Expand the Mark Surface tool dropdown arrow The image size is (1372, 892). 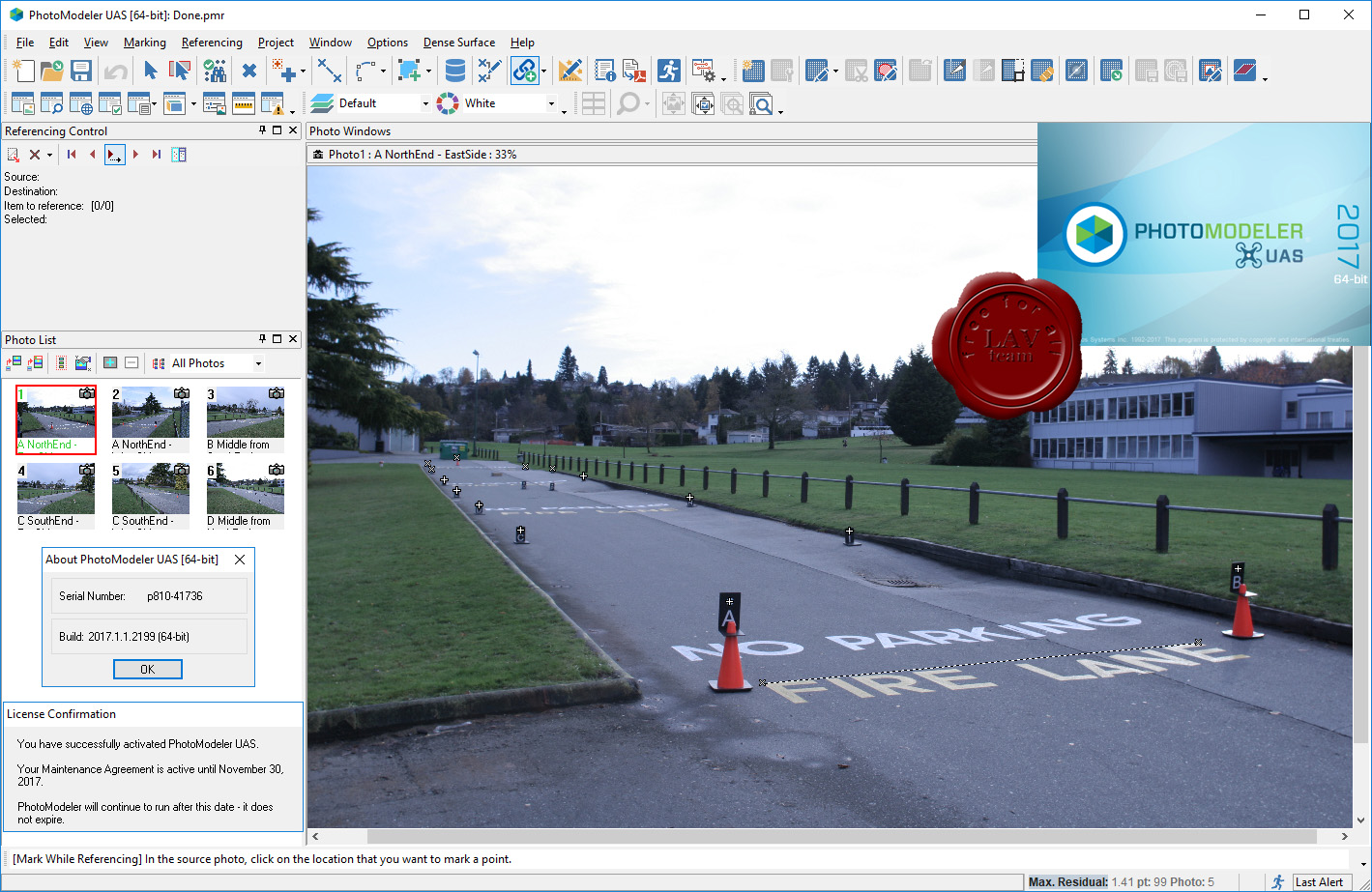point(428,72)
